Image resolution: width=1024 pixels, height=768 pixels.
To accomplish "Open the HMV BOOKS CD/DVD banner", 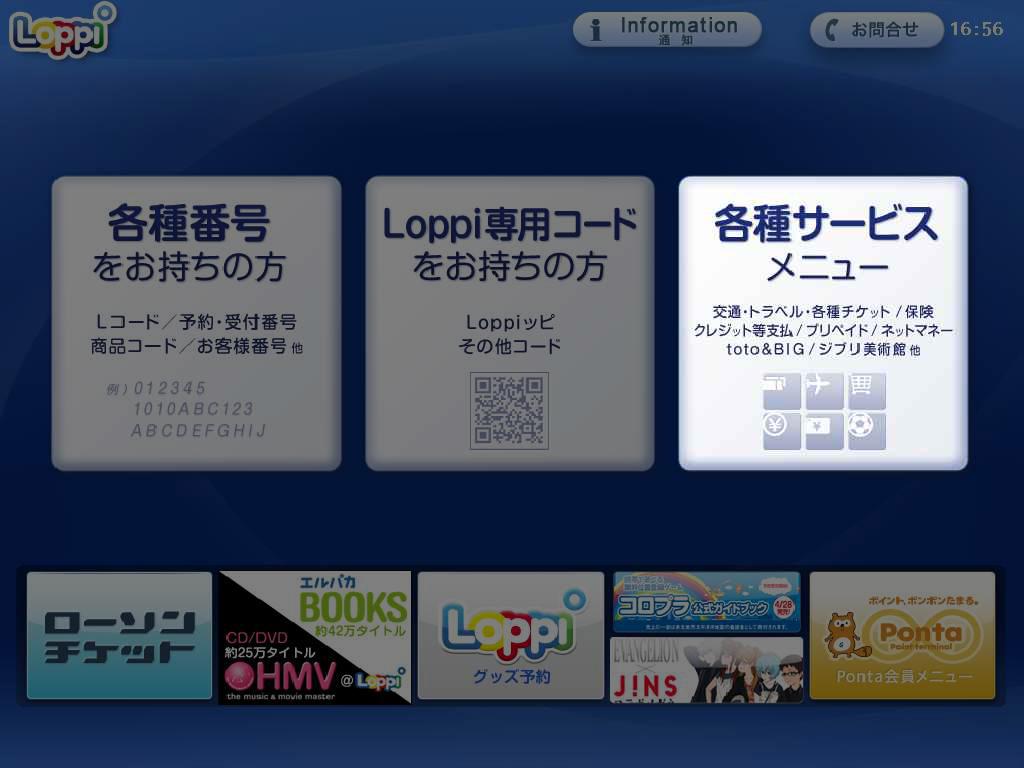I will (x=315, y=637).
